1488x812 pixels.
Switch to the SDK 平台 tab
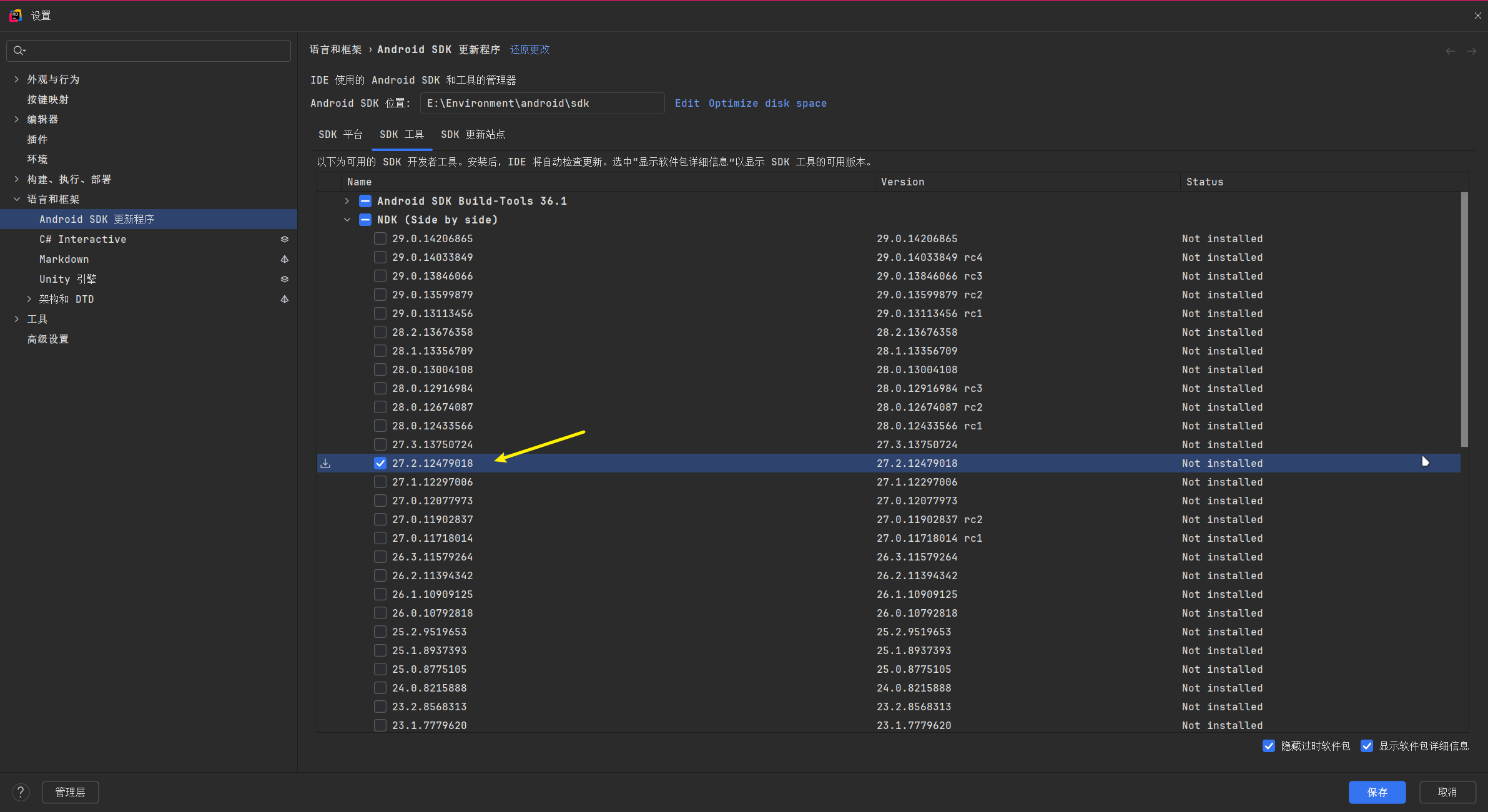340,134
